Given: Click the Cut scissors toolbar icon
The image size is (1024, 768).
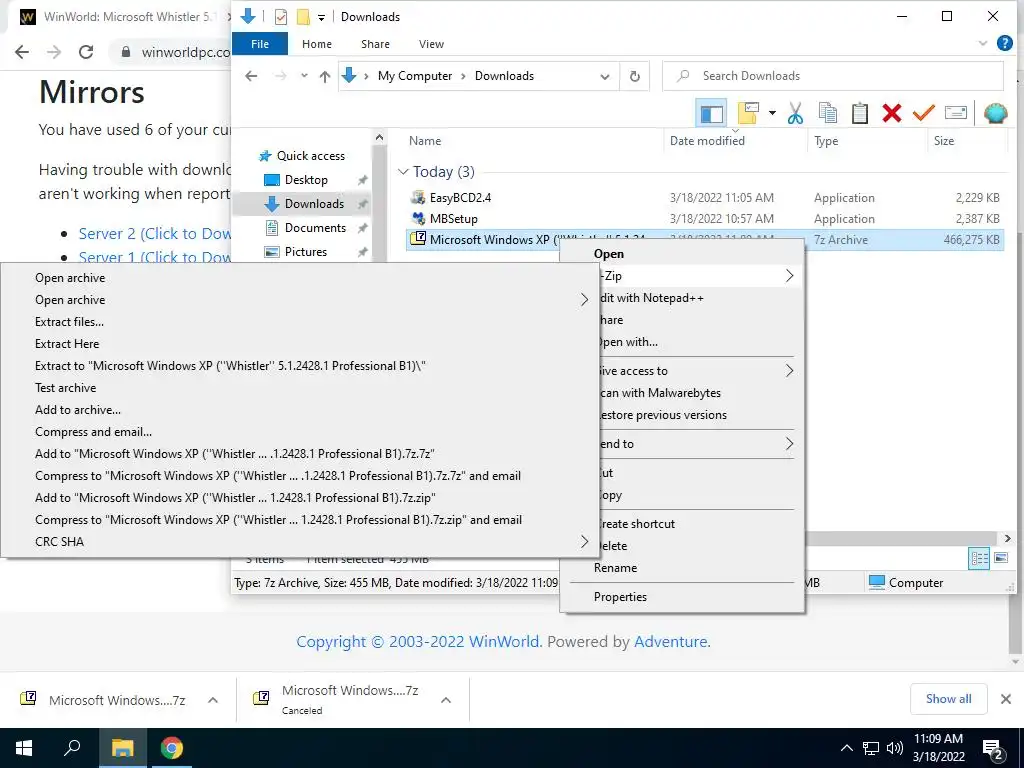Looking at the screenshot, I should 795,113.
